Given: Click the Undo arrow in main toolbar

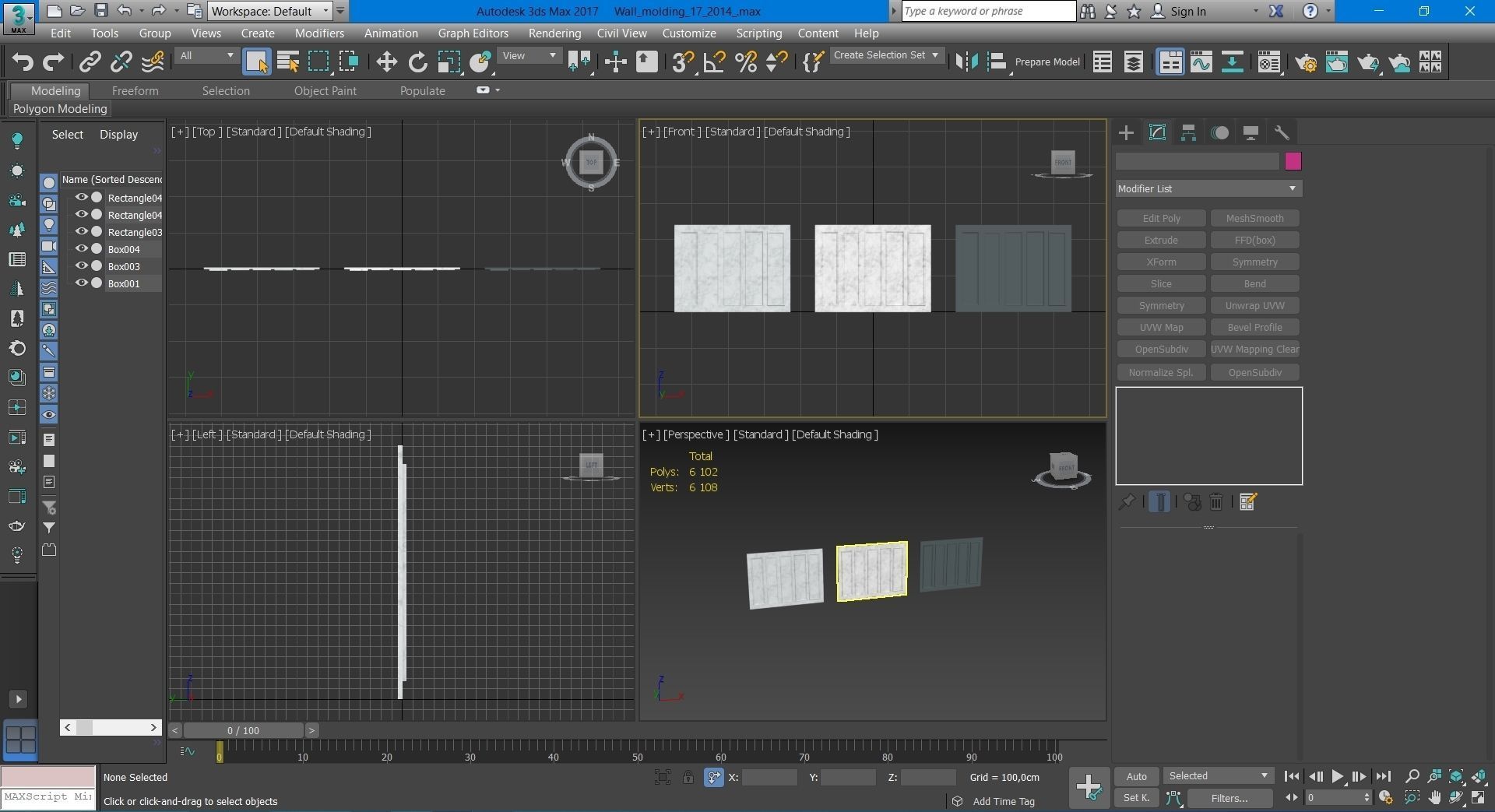Looking at the screenshot, I should click(x=23, y=62).
